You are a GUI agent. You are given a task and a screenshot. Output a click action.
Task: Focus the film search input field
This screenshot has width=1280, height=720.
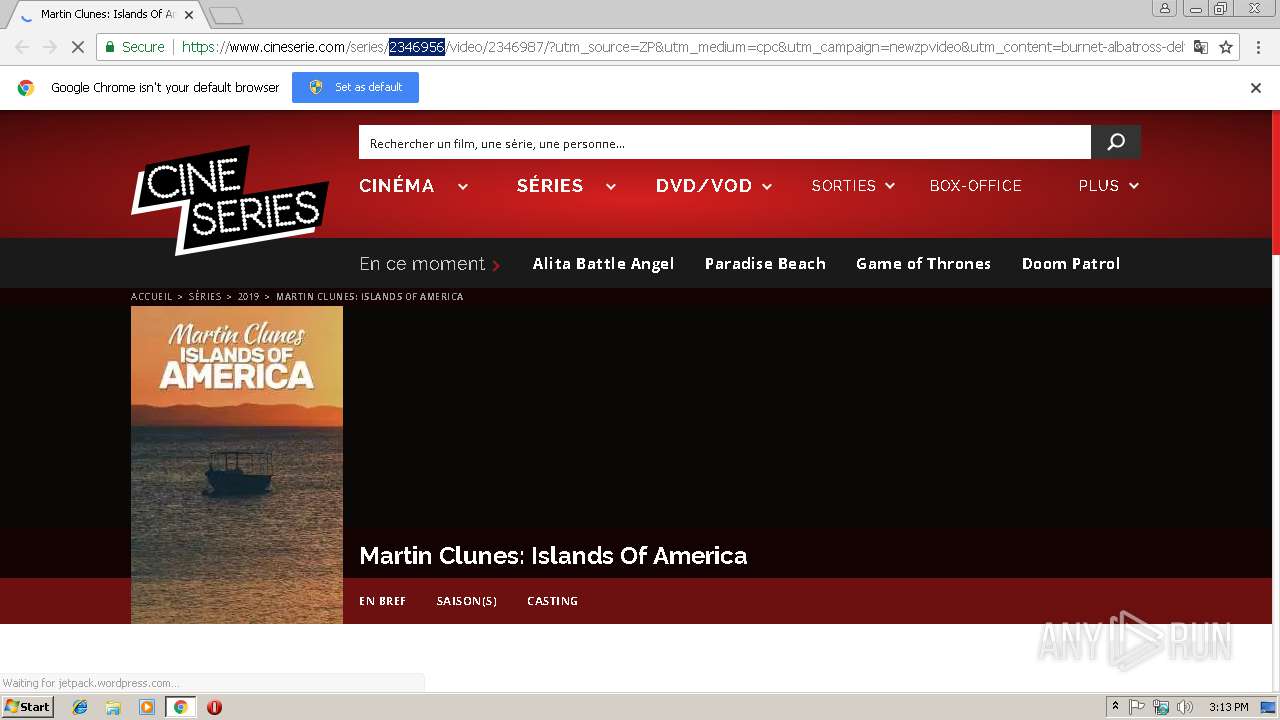pos(725,143)
